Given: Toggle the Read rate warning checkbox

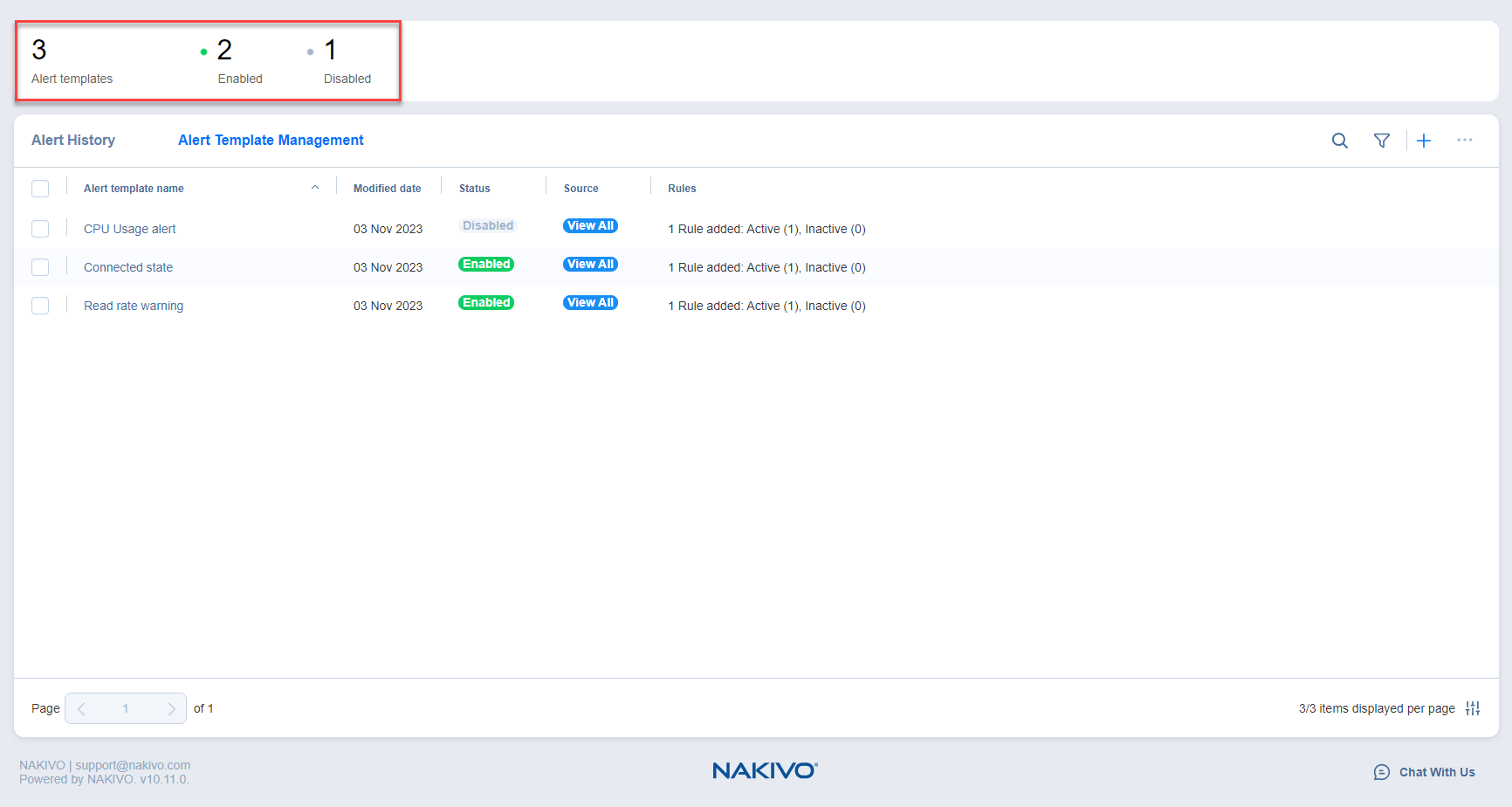Looking at the screenshot, I should 40,306.
